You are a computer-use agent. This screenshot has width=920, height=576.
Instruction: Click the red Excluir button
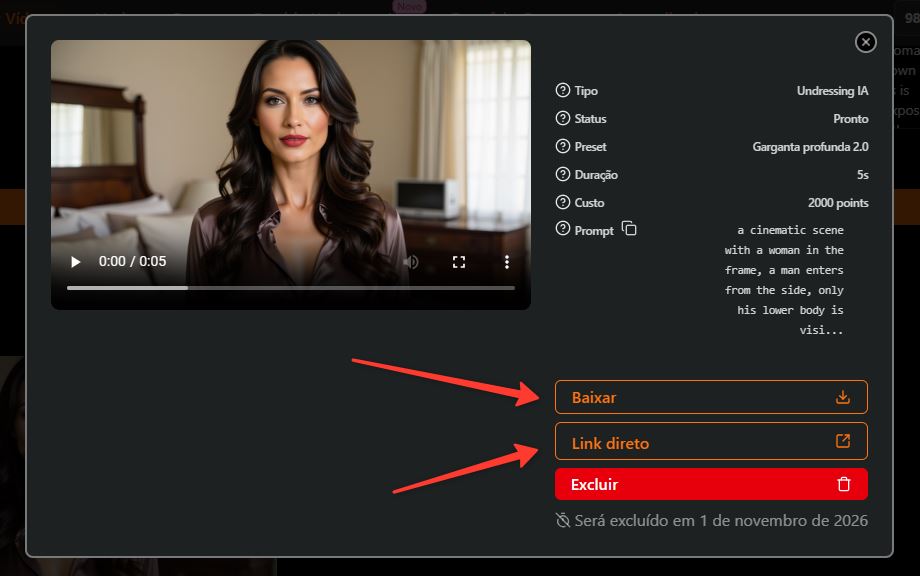point(711,484)
